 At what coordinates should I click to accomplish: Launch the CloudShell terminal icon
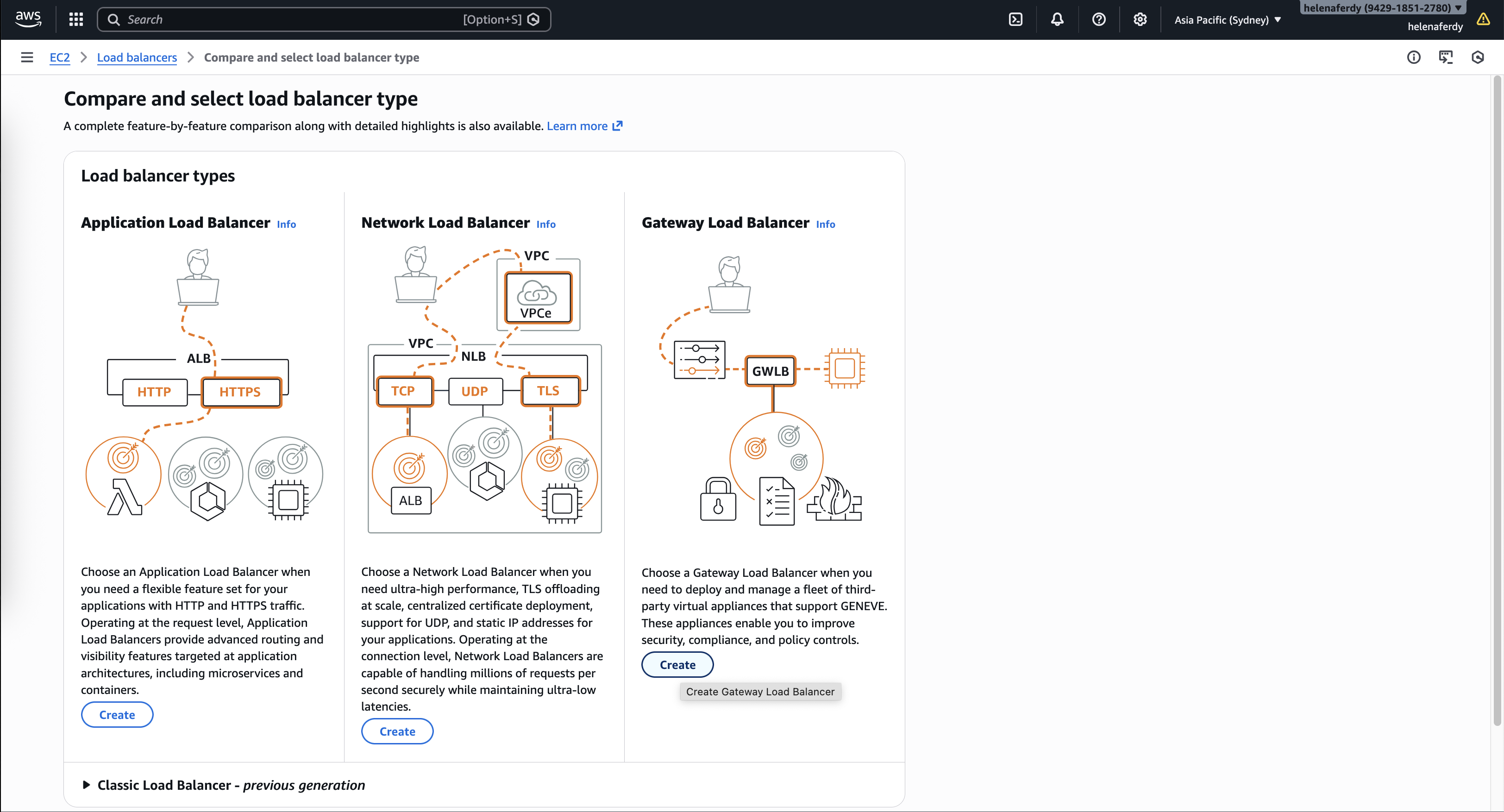tap(1015, 19)
